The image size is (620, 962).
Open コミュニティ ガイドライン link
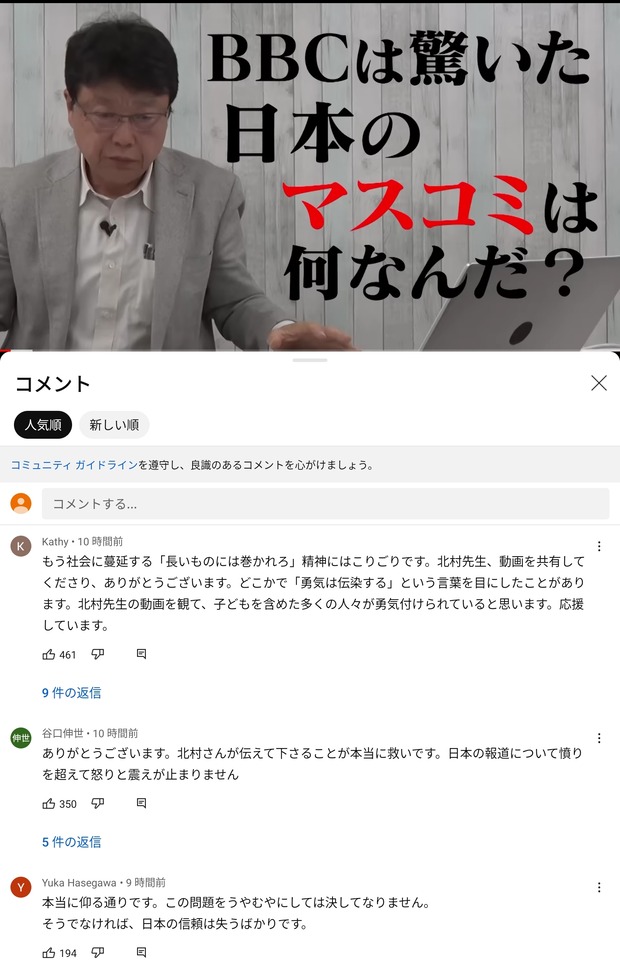pos(74,465)
